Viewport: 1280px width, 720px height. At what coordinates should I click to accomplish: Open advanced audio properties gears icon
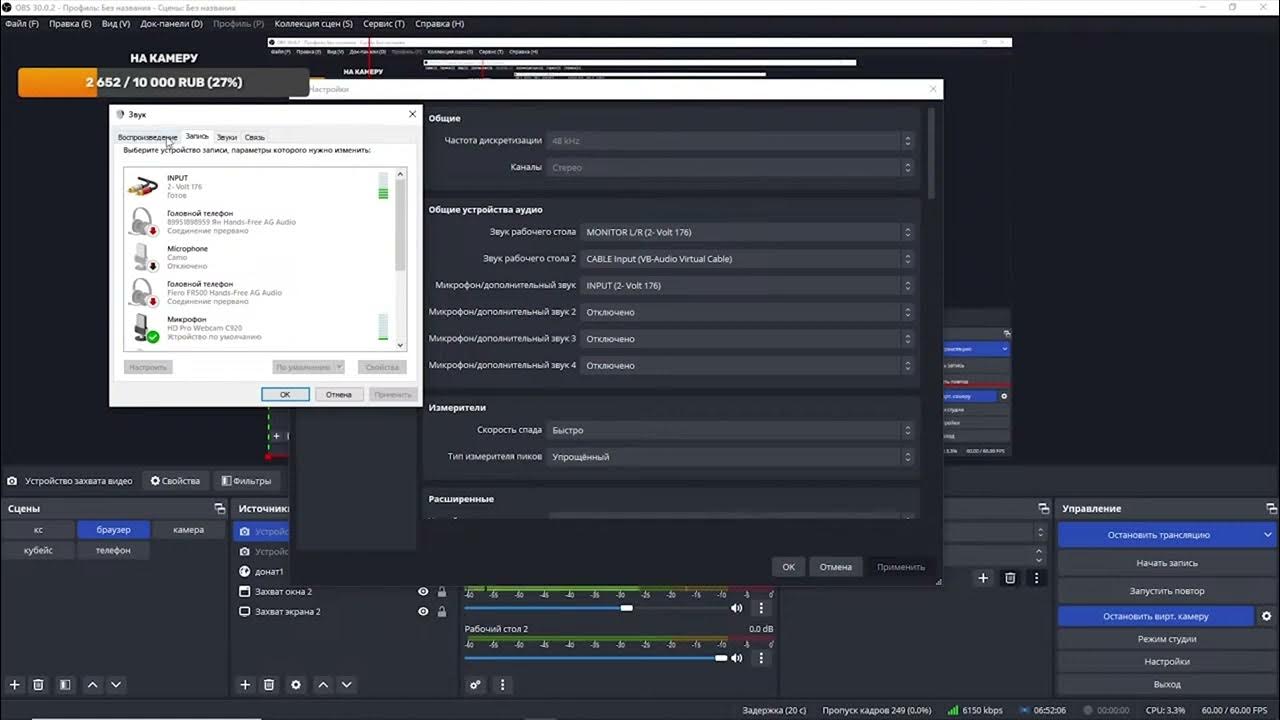(x=476, y=685)
